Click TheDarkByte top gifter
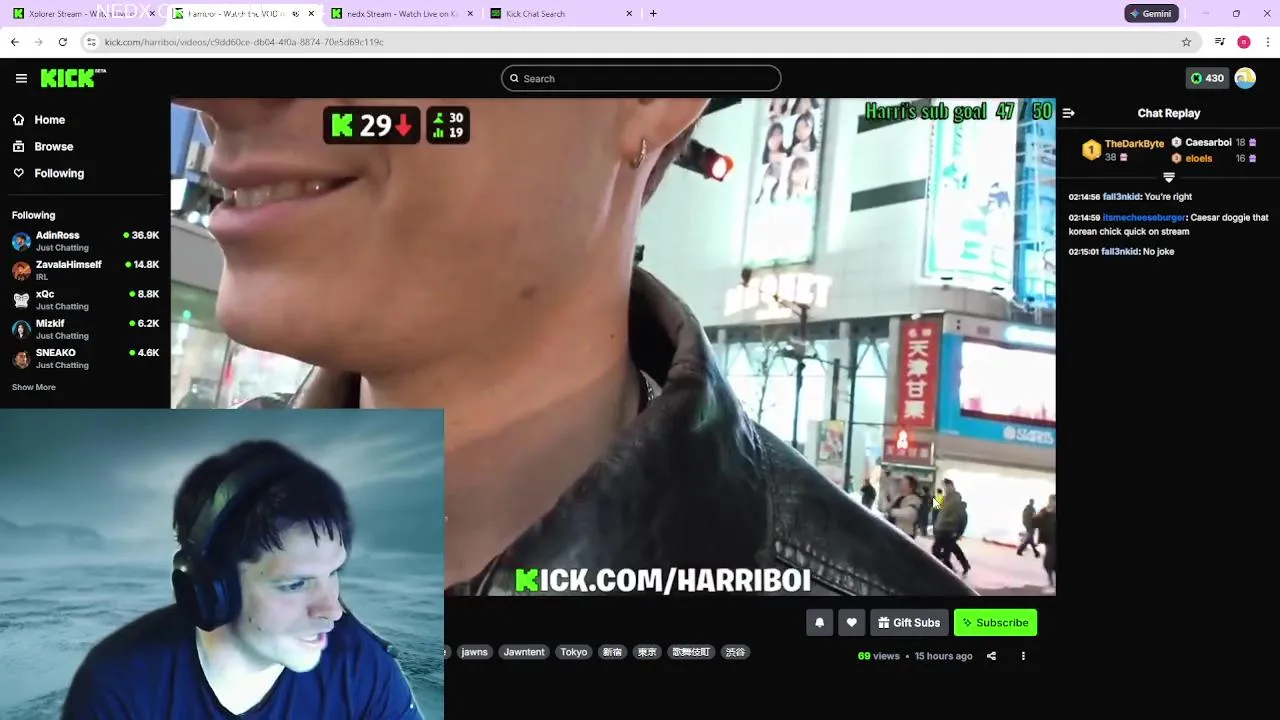1280x720 pixels. (x=1134, y=144)
